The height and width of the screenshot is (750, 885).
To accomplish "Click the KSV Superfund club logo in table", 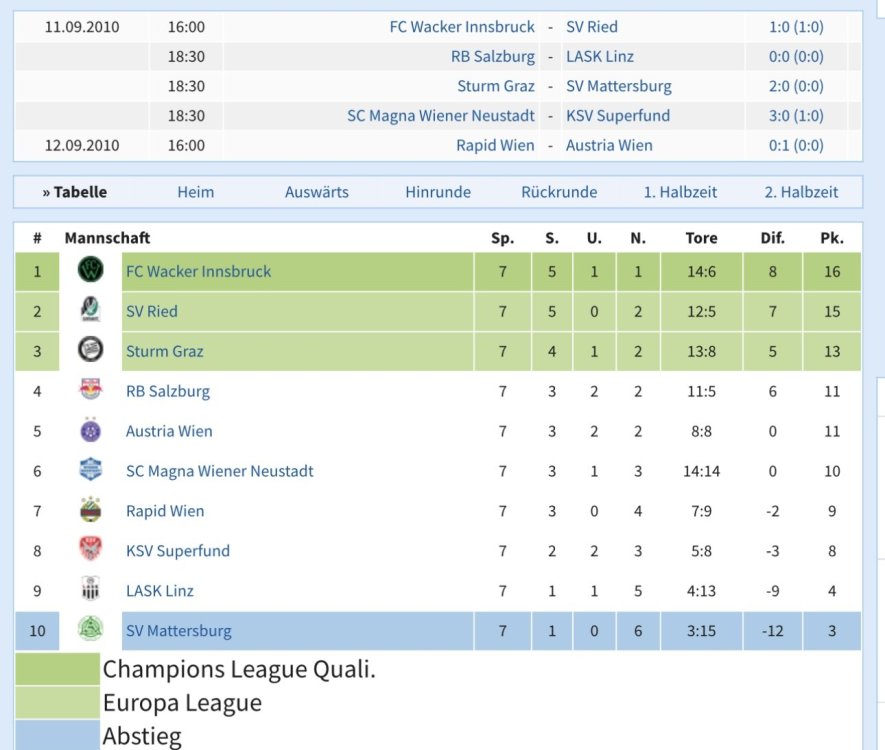I will [x=91, y=551].
